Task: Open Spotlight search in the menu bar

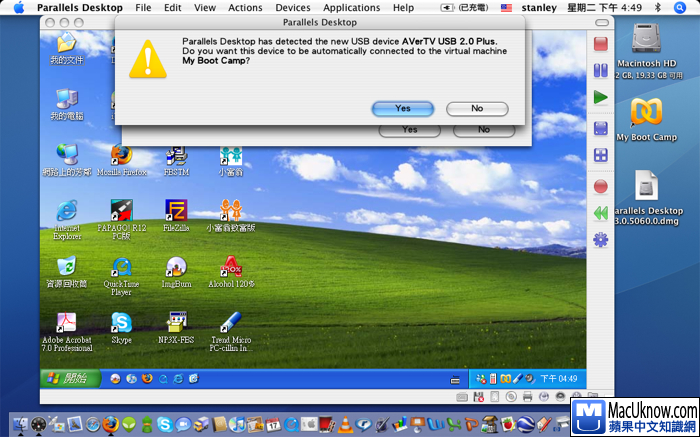Action: (x=686, y=7)
